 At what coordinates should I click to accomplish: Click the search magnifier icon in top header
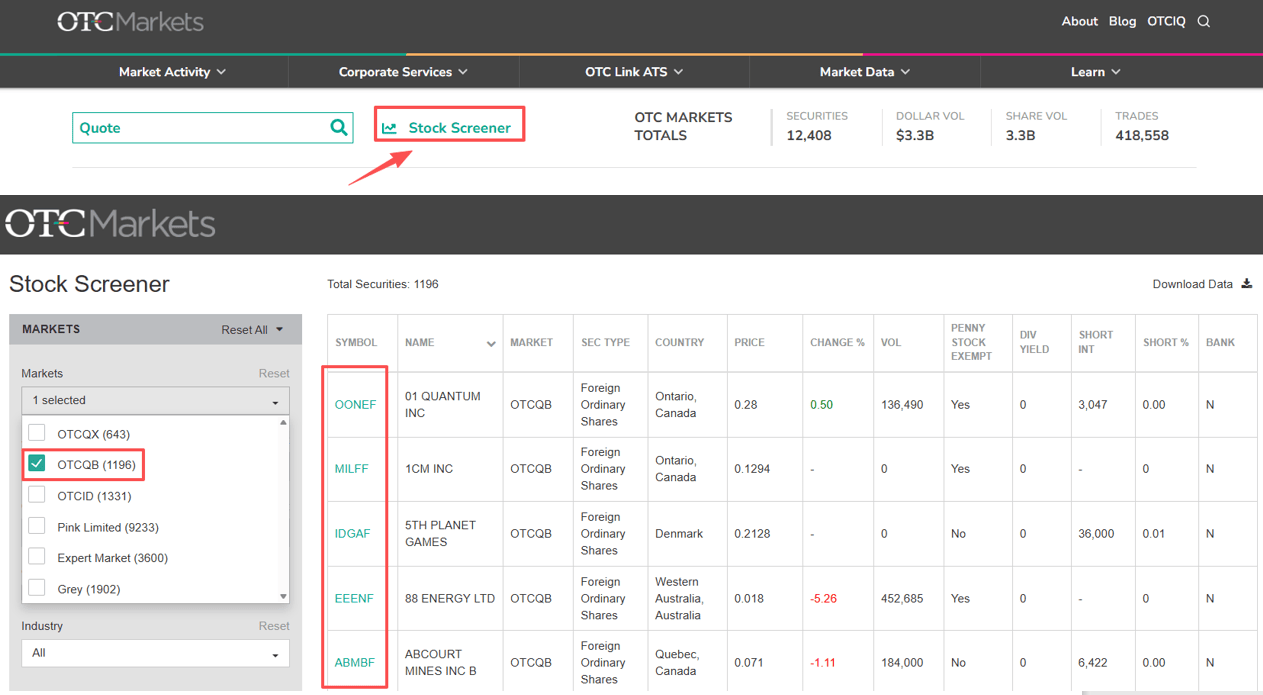pos(1204,21)
